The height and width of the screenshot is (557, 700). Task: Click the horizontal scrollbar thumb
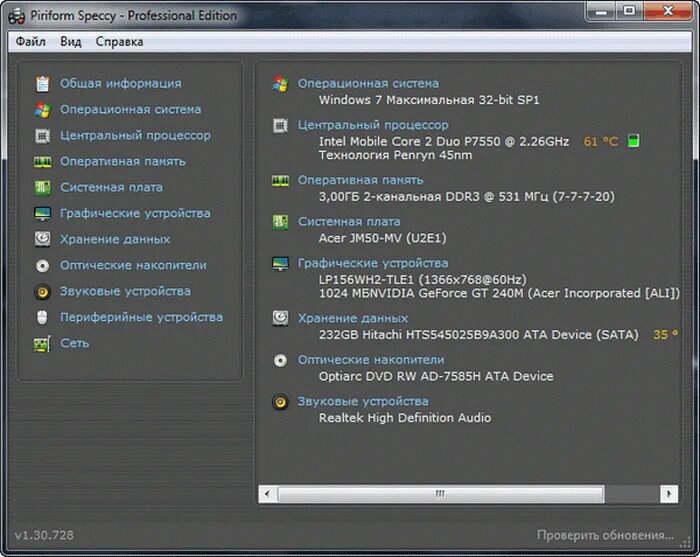[440, 494]
